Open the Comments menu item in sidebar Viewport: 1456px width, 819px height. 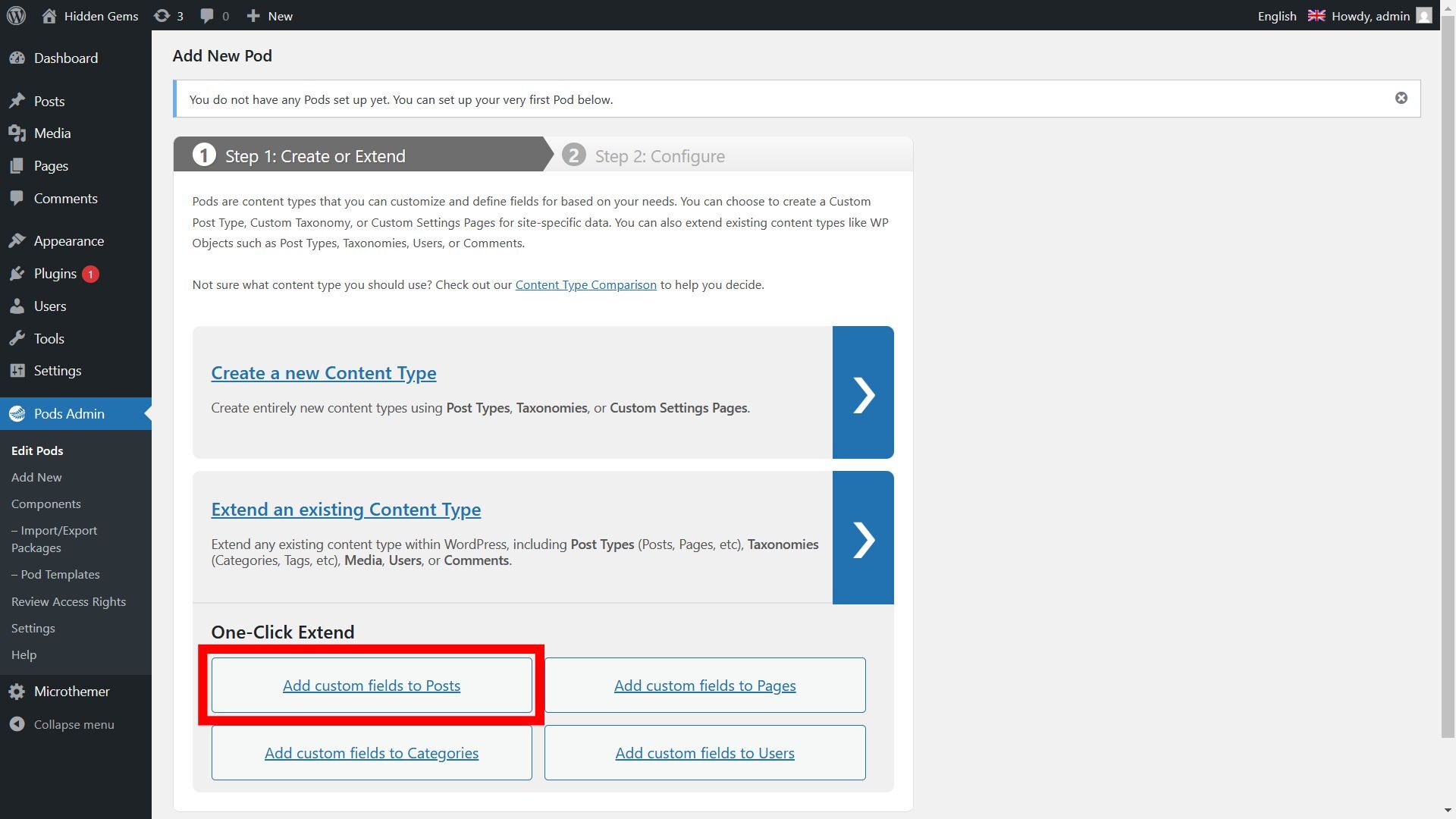[x=76, y=199]
